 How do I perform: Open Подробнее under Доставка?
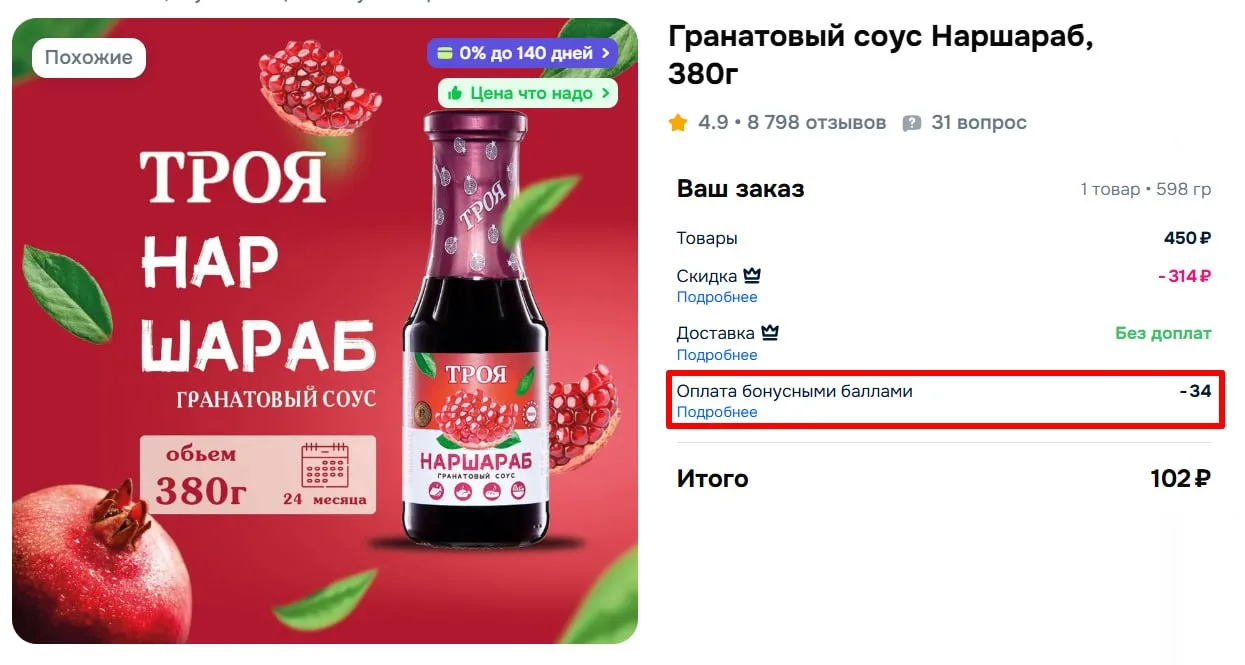(717, 355)
